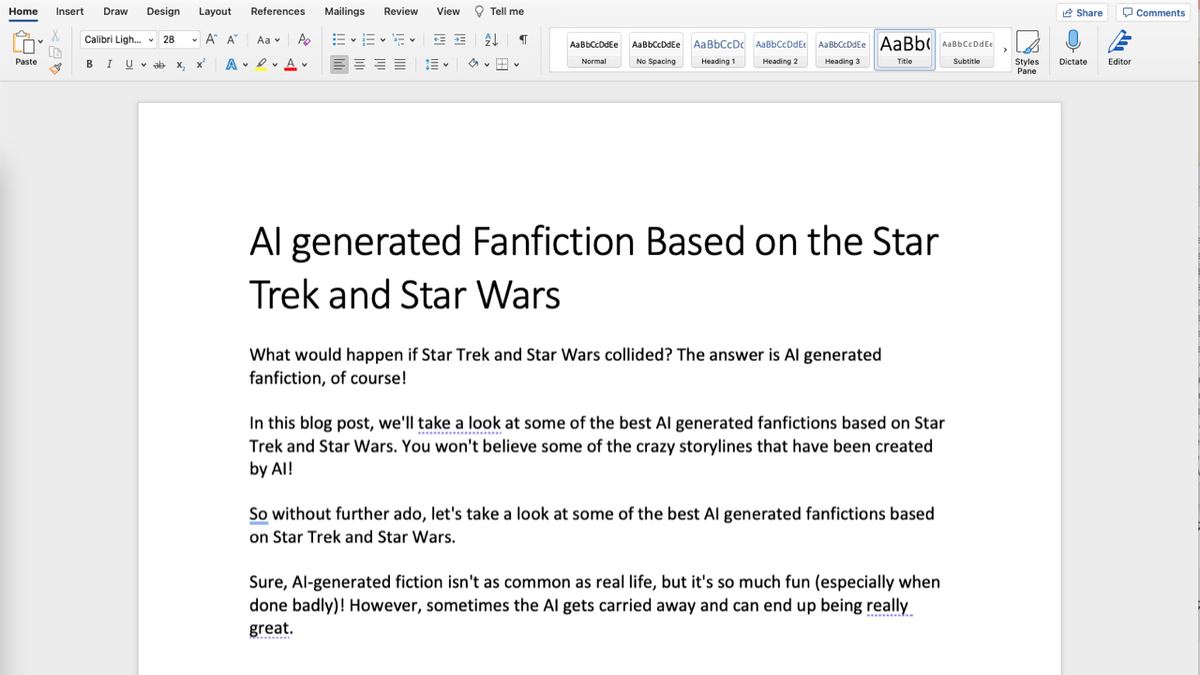This screenshot has height=675, width=1200.
Task: Apply yellow text highlight color
Action: [x=261, y=64]
